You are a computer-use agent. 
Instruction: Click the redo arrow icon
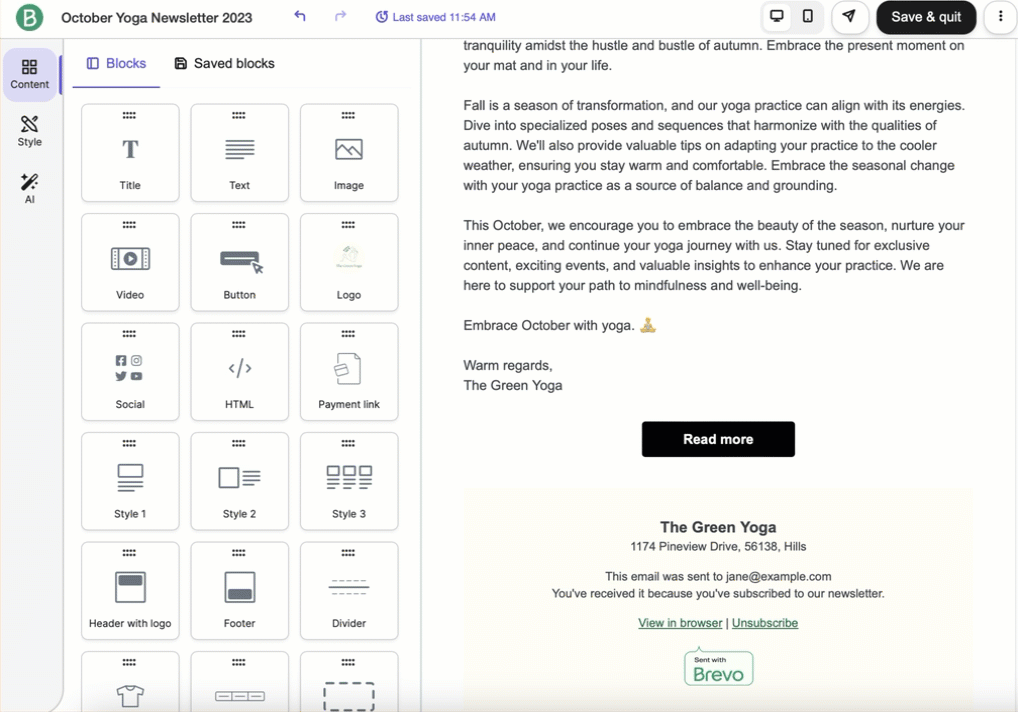pyautogui.click(x=341, y=17)
